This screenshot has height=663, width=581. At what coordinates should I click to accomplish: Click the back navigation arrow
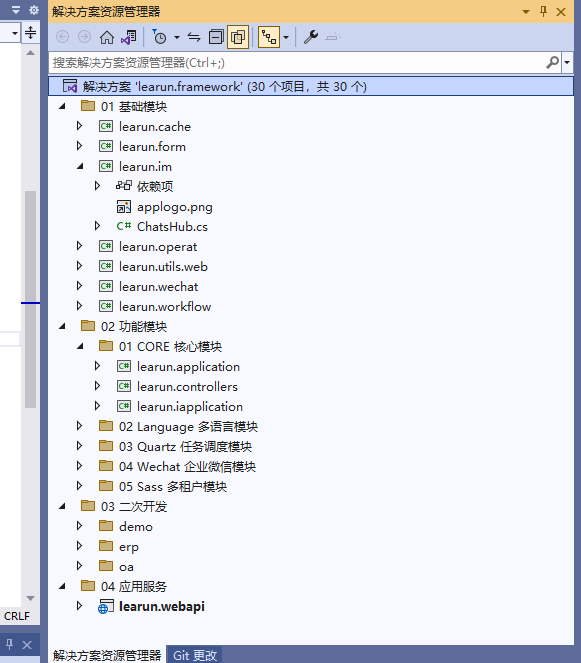[63, 37]
